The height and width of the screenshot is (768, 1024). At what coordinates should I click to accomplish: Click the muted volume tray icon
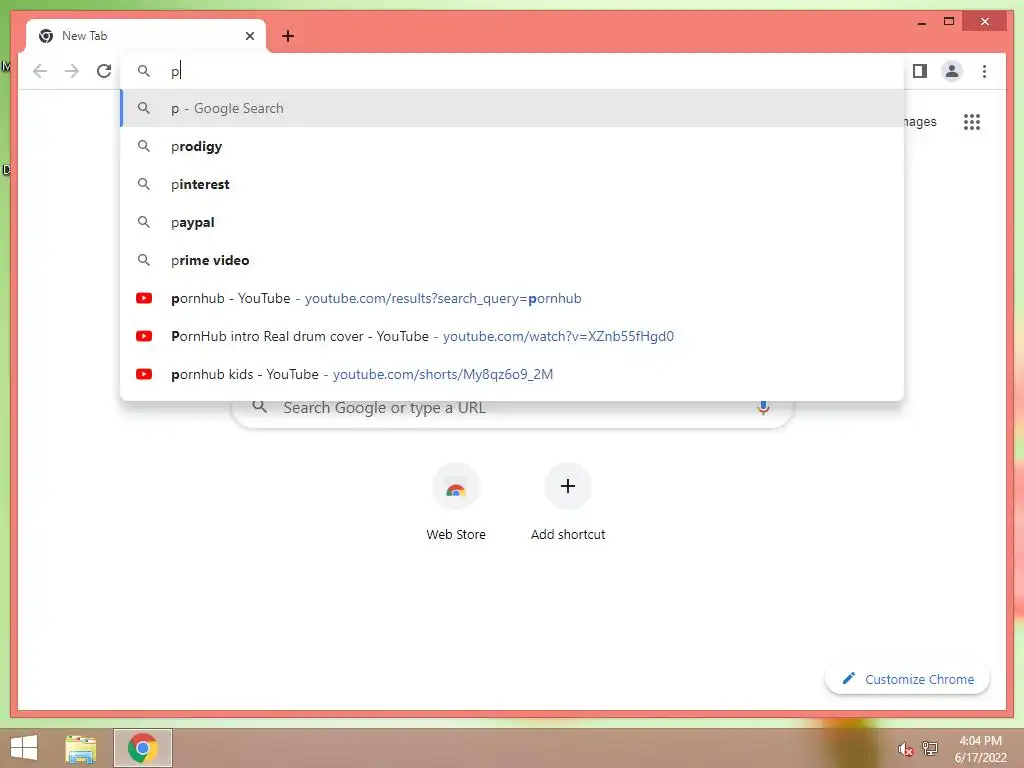[905, 749]
